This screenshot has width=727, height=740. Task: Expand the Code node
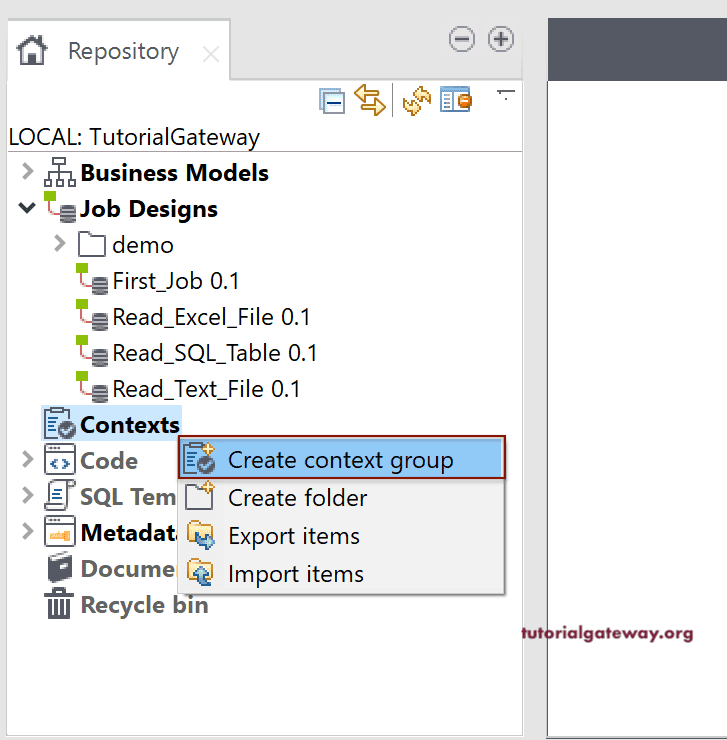point(27,460)
